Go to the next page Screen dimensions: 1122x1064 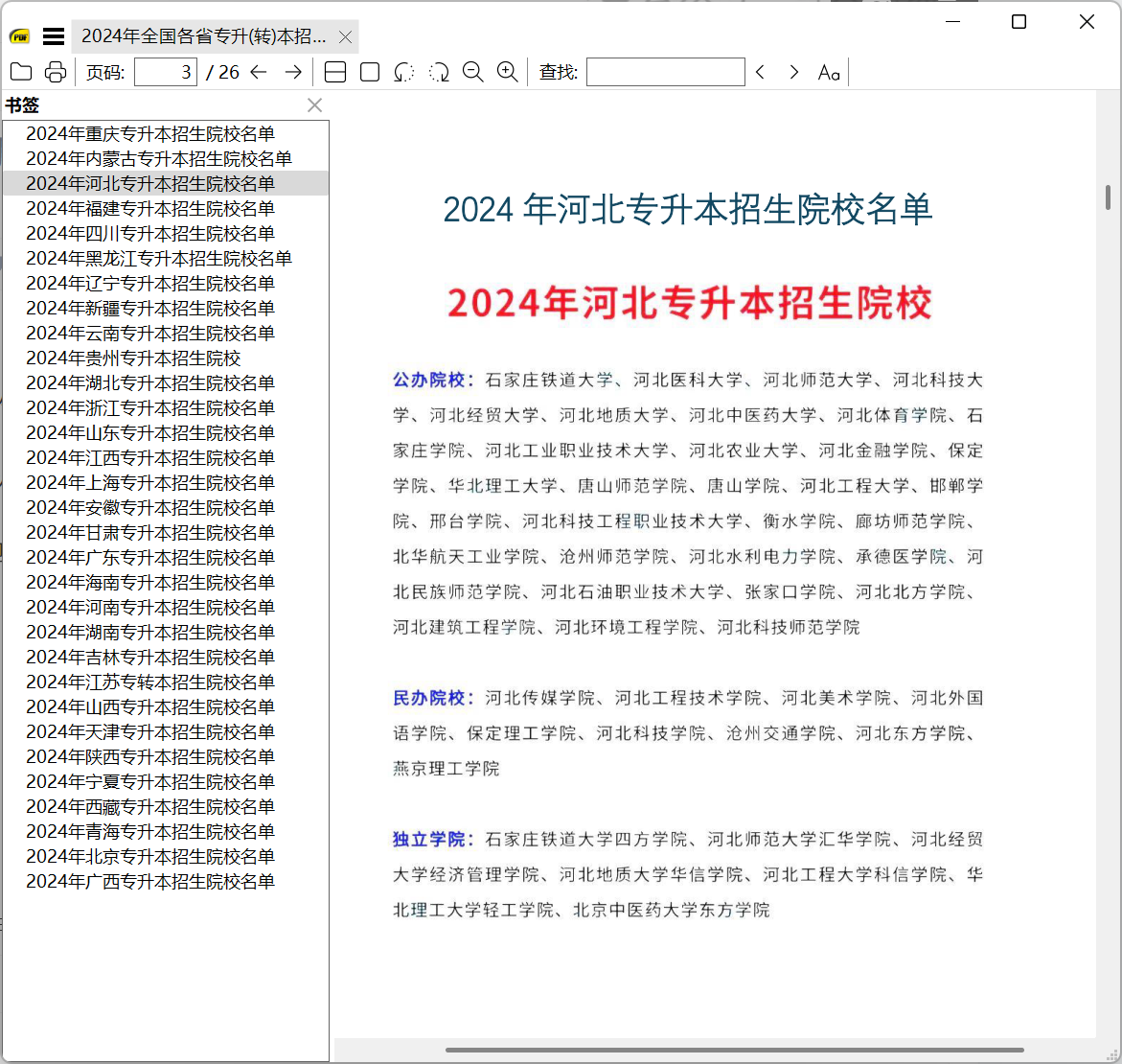point(292,71)
